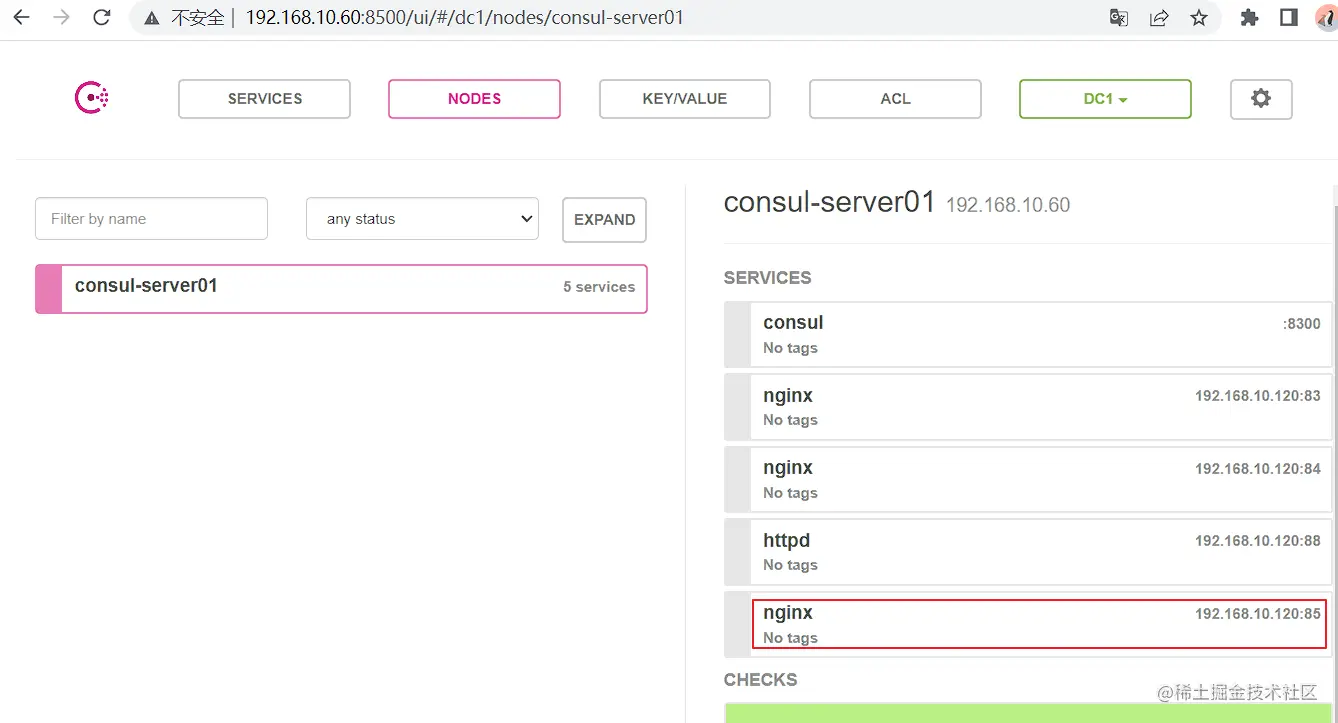Open the translate page icon
This screenshot has width=1338, height=723.
click(x=1119, y=18)
